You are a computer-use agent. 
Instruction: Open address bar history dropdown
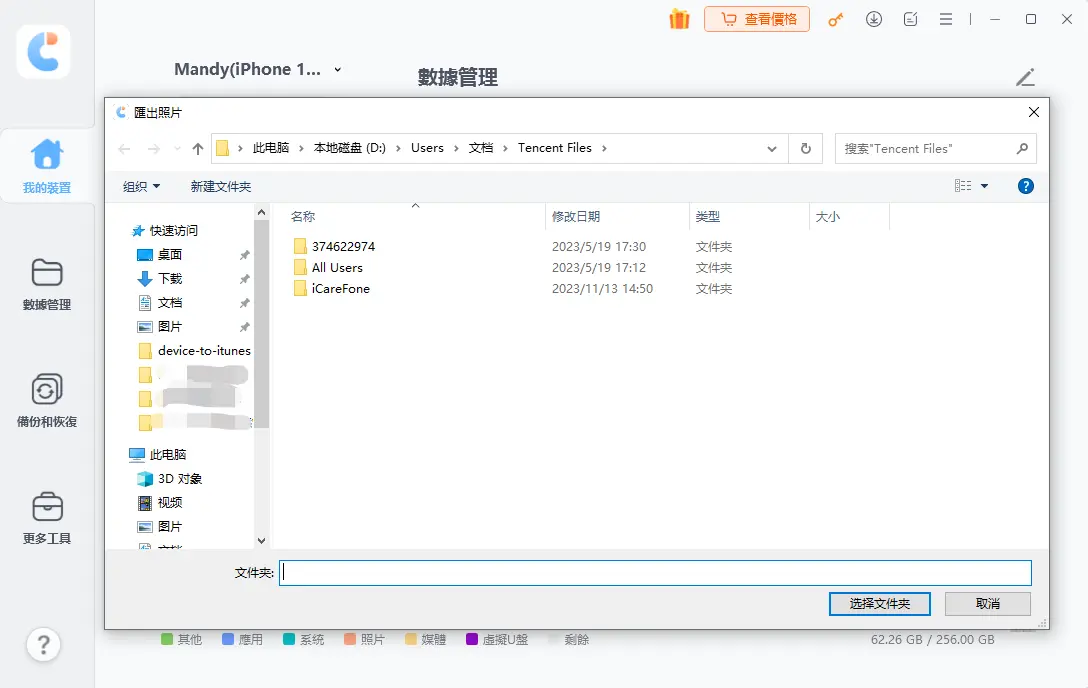[772, 148]
